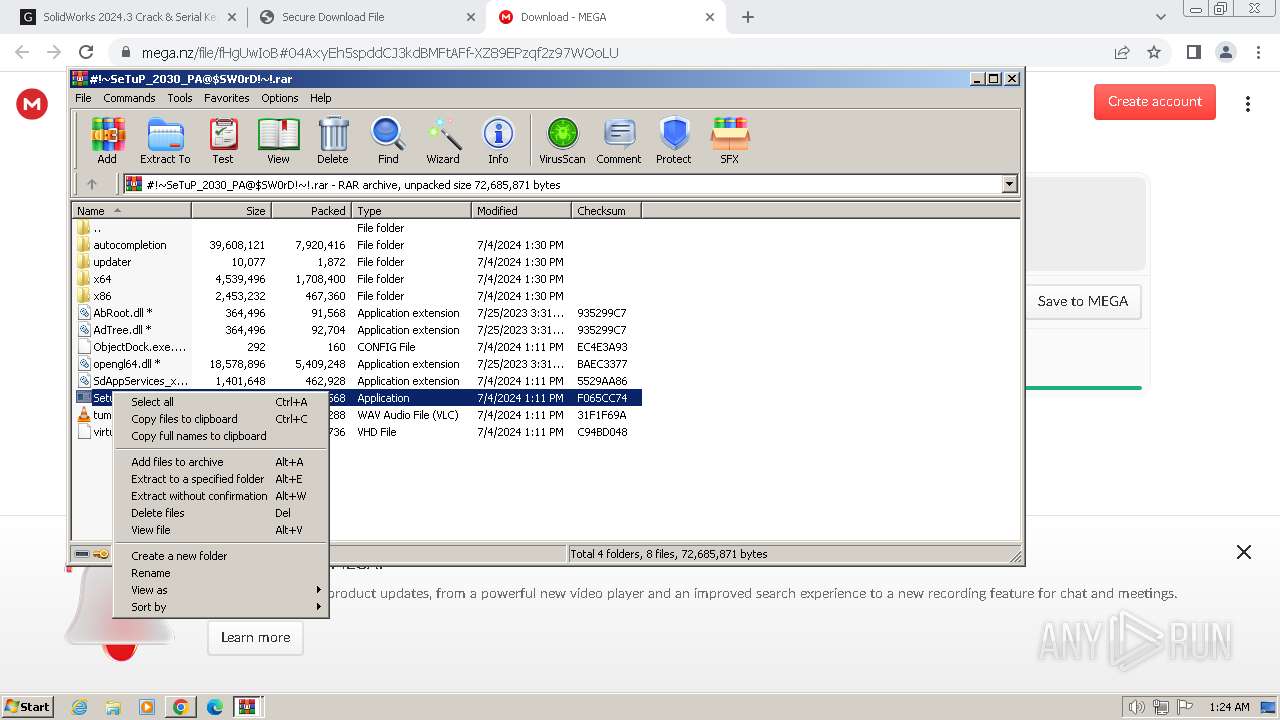1280x720 pixels.
Task: Sort by the Packed column header
Action: click(x=311, y=211)
